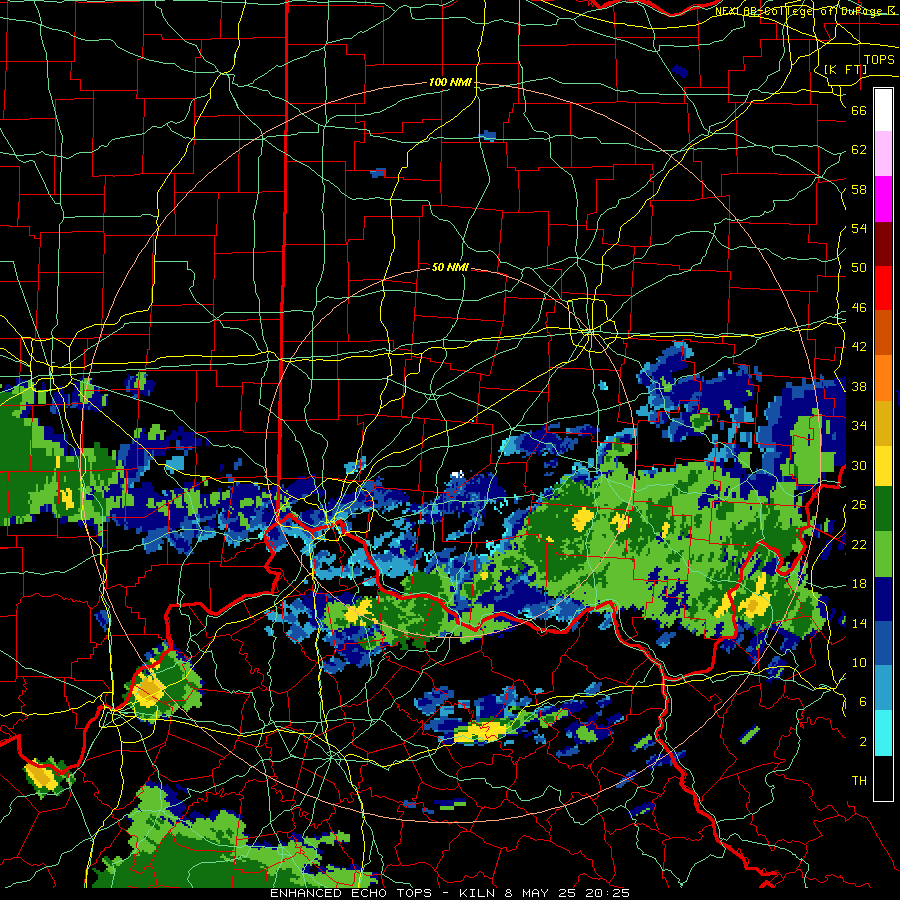Click the KILN 8 MAY 25 20:25 timestamp text
The width and height of the screenshot is (900, 900).
click(x=544, y=893)
